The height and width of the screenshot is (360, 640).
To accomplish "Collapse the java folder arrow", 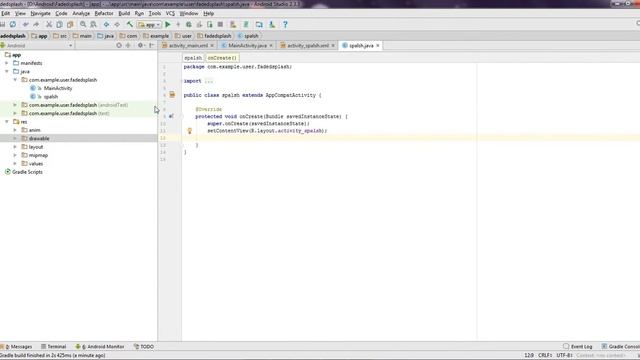I will (x=7, y=71).
